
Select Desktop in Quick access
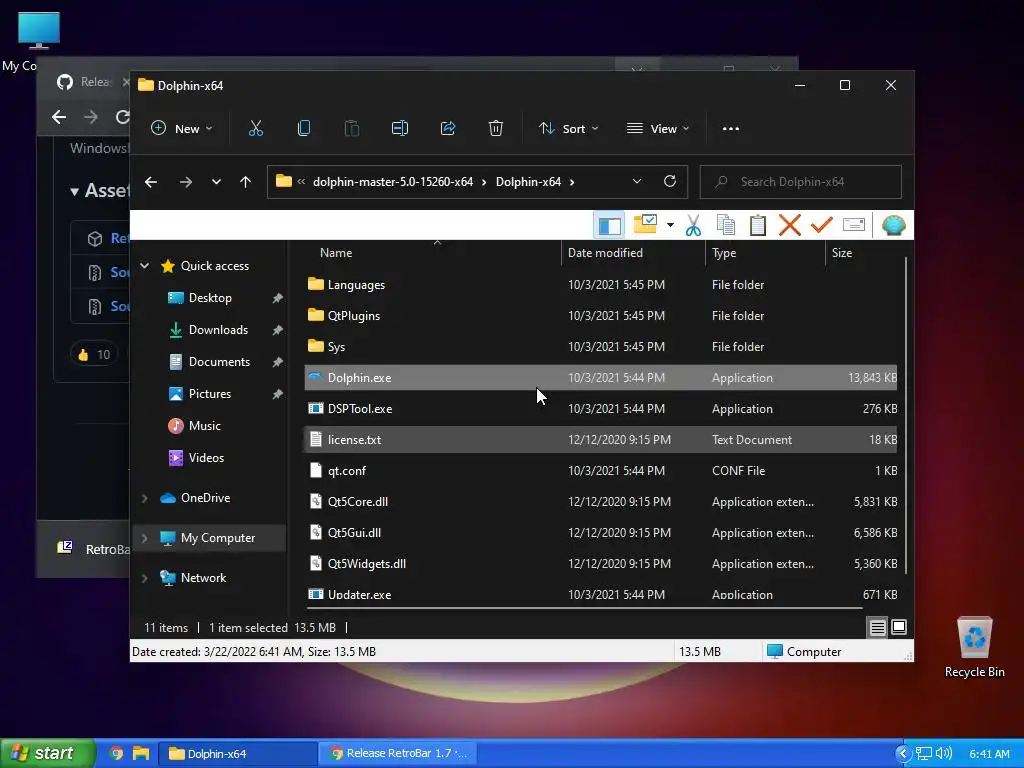point(210,298)
